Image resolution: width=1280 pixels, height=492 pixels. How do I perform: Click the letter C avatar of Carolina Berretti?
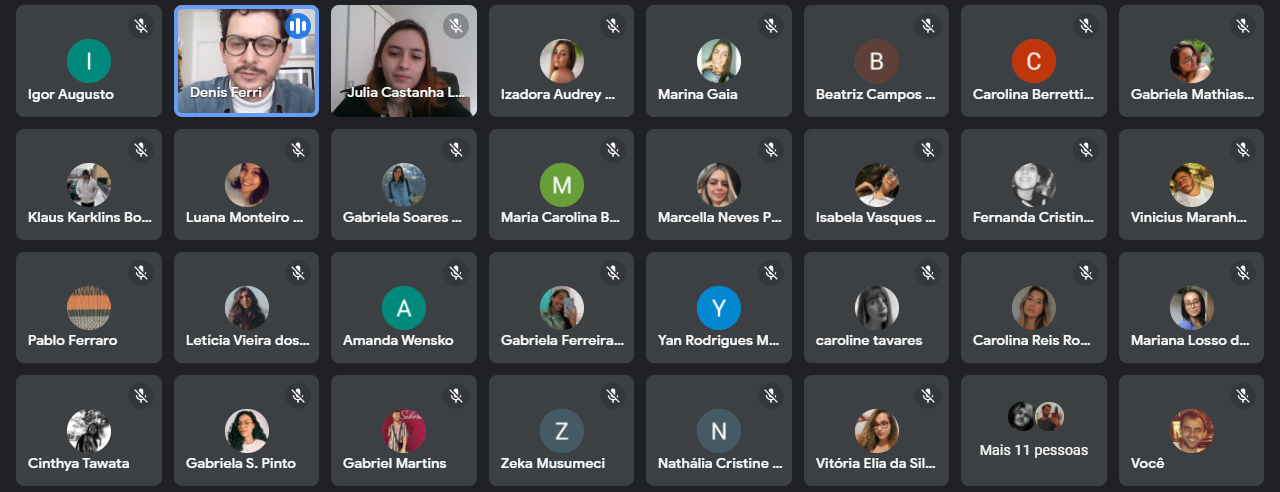pos(1034,61)
